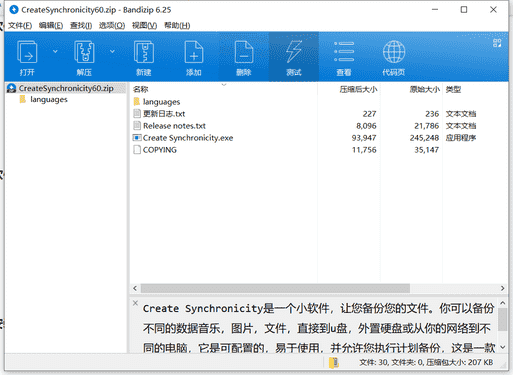
Task: Click the 更新日志.txt document icon
Action: tap(137, 113)
